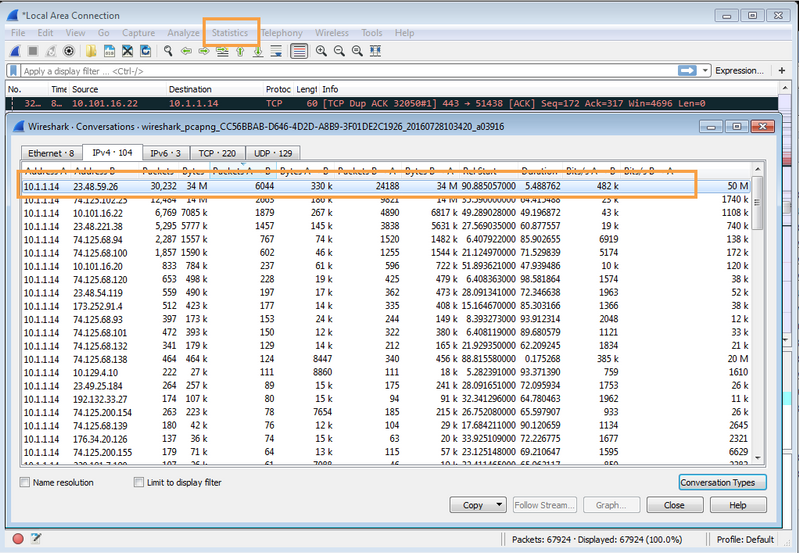Click the find packet magnifier icon
The image size is (799, 553).
[165, 51]
